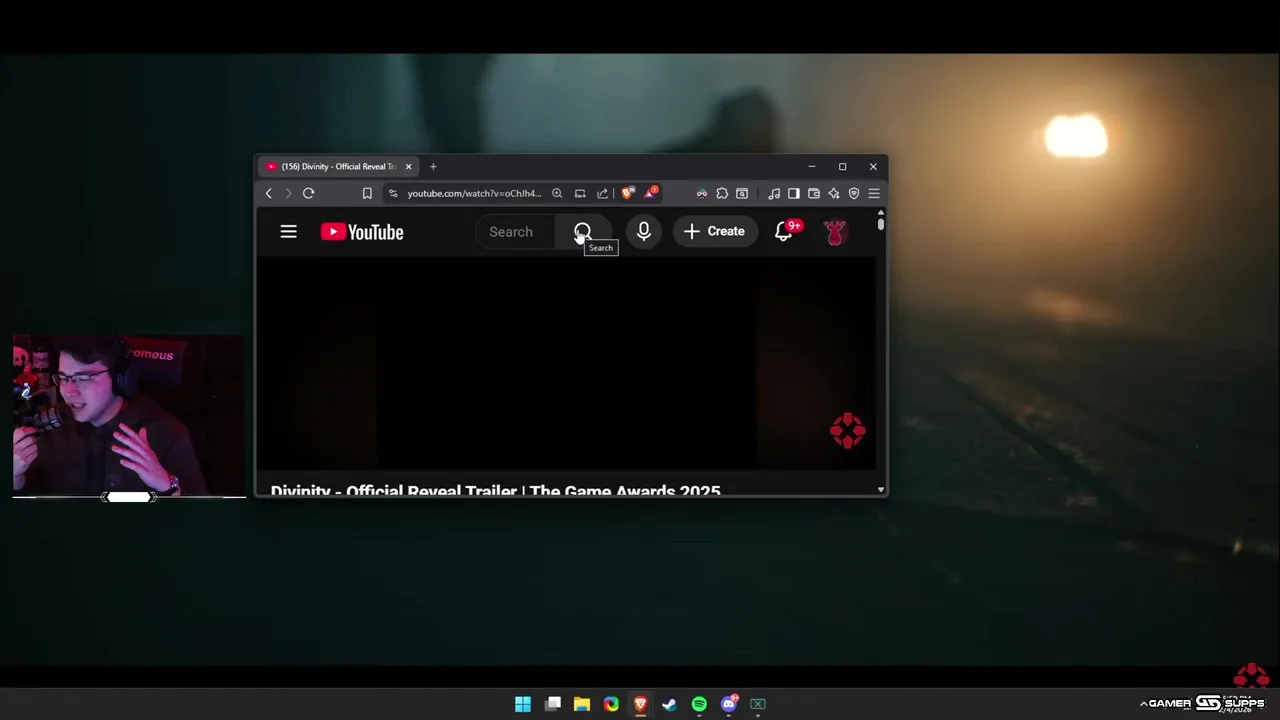Open the Extensions puzzle-piece menu
Viewport: 1280px width, 720px height.
[722, 193]
